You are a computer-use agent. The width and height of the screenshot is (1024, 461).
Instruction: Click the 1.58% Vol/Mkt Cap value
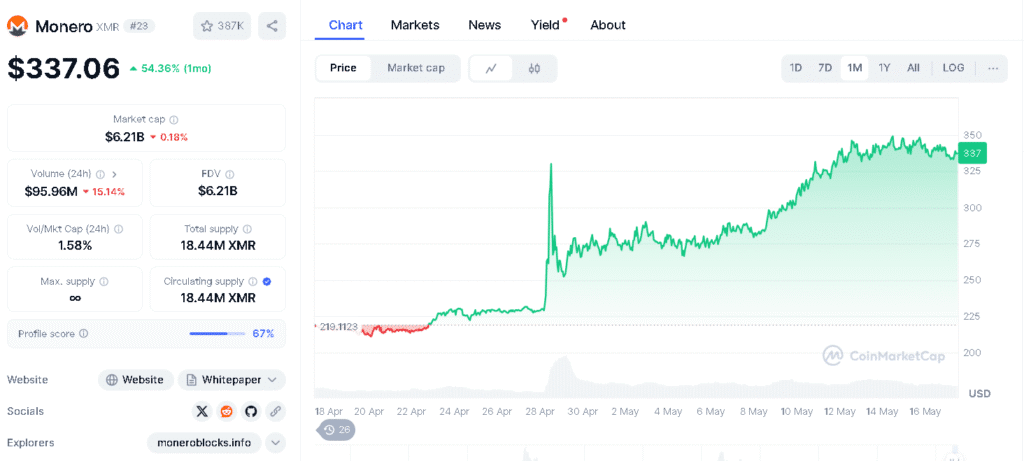[x=74, y=246]
